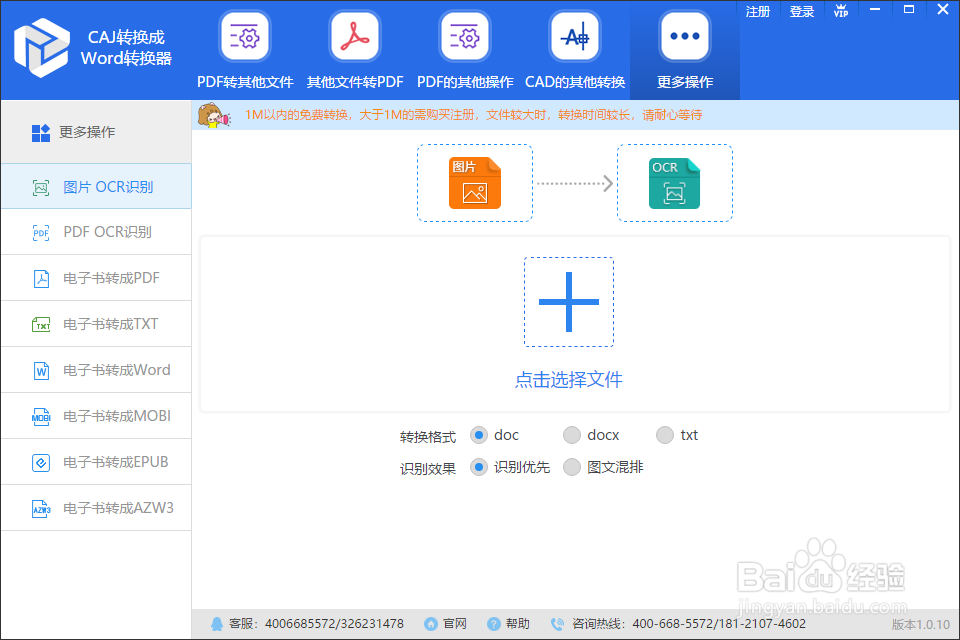Select 电子书转成MOBI in the sidebar
The height and width of the screenshot is (640, 960).
95,416
